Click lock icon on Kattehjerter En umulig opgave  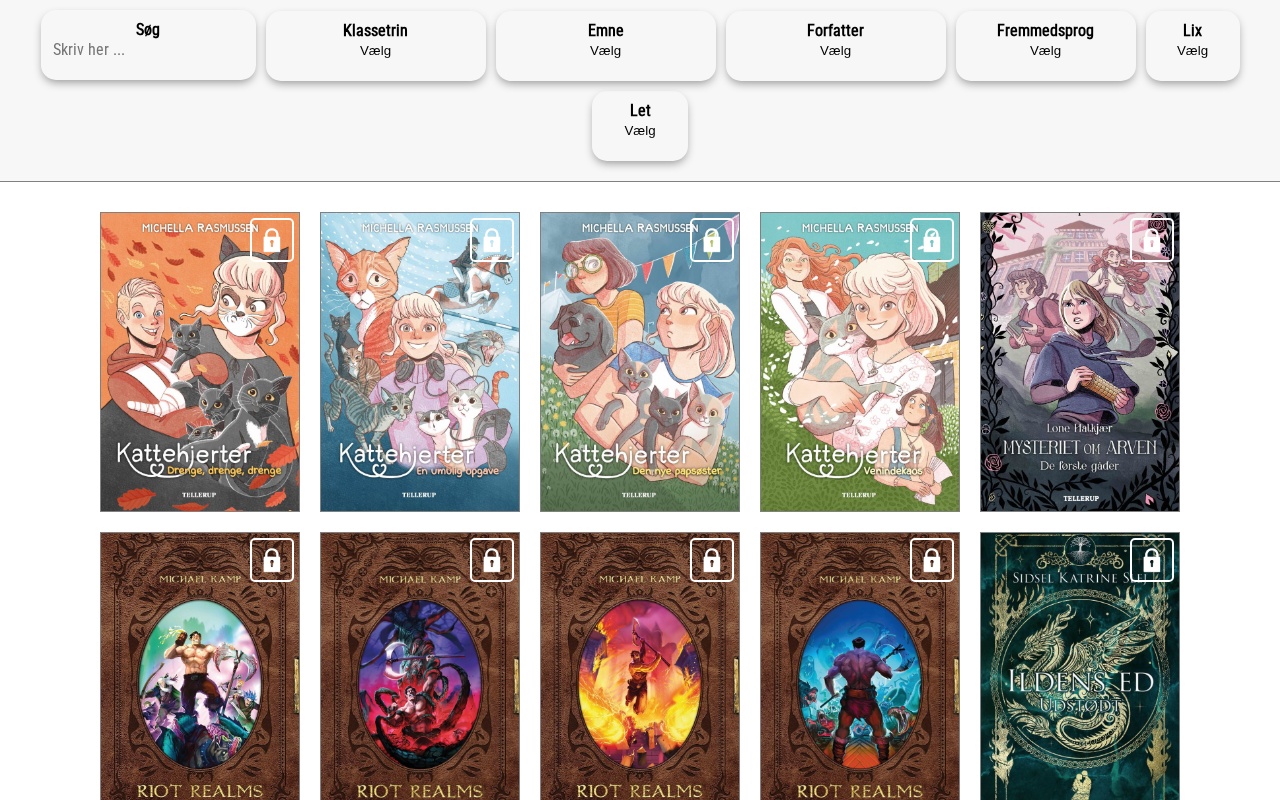pyautogui.click(x=492, y=240)
